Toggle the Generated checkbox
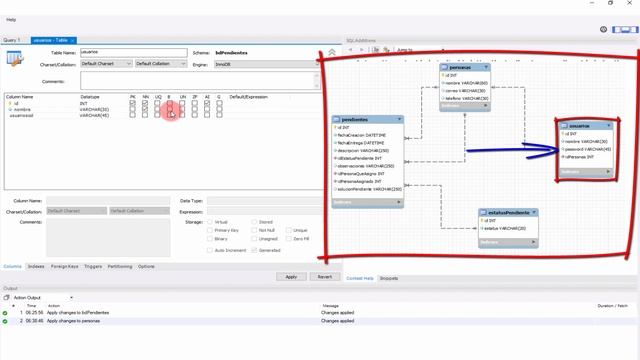The width and height of the screenshot is (640, 360). coord(254,250)
